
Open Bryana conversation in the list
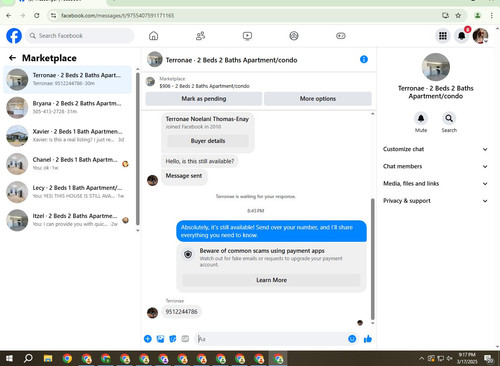pyautogui.click(x=67, y=107)
